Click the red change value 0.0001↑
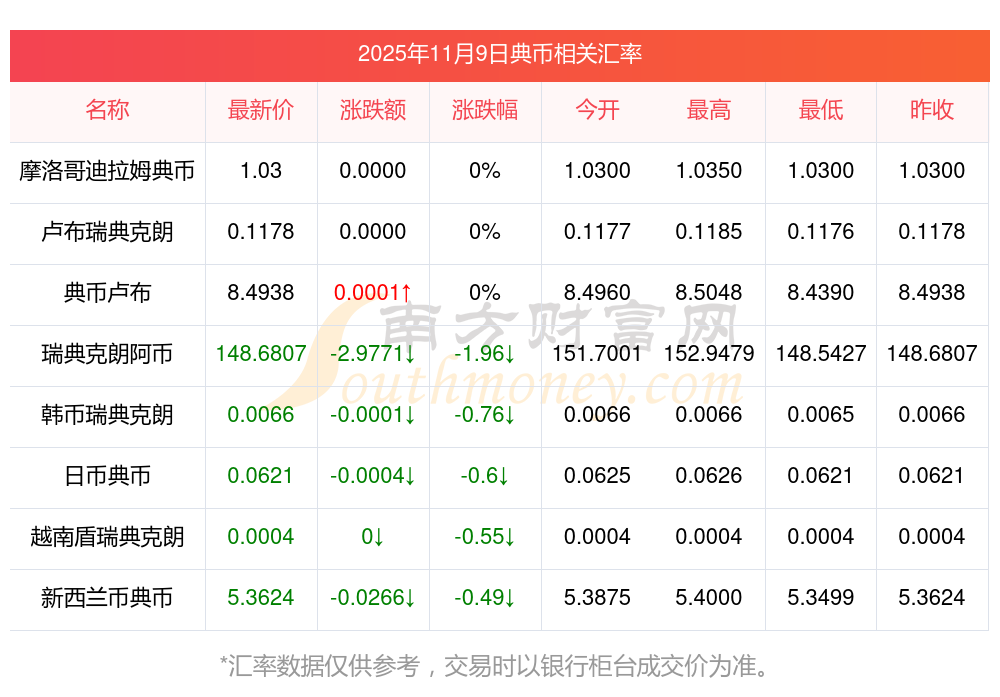 tap(372, 293)
